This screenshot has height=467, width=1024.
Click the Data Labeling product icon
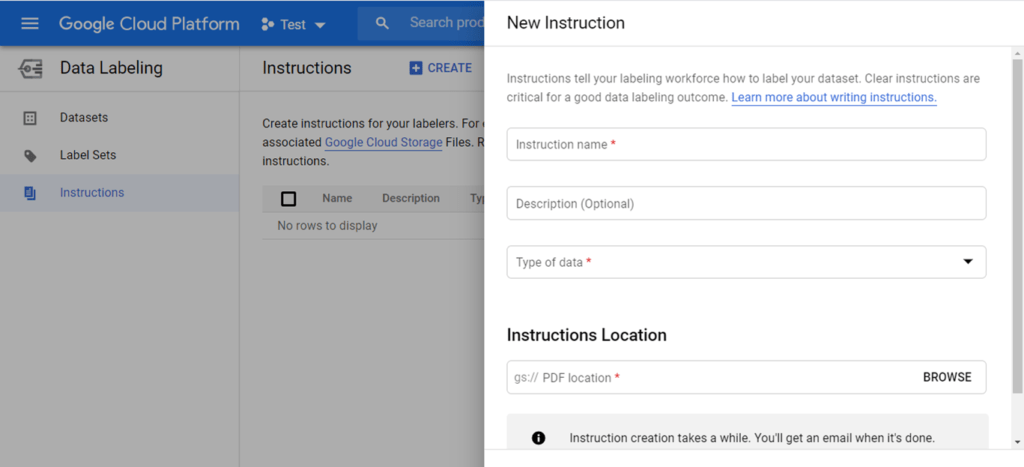pyautogui.click(x=30, y=68)
